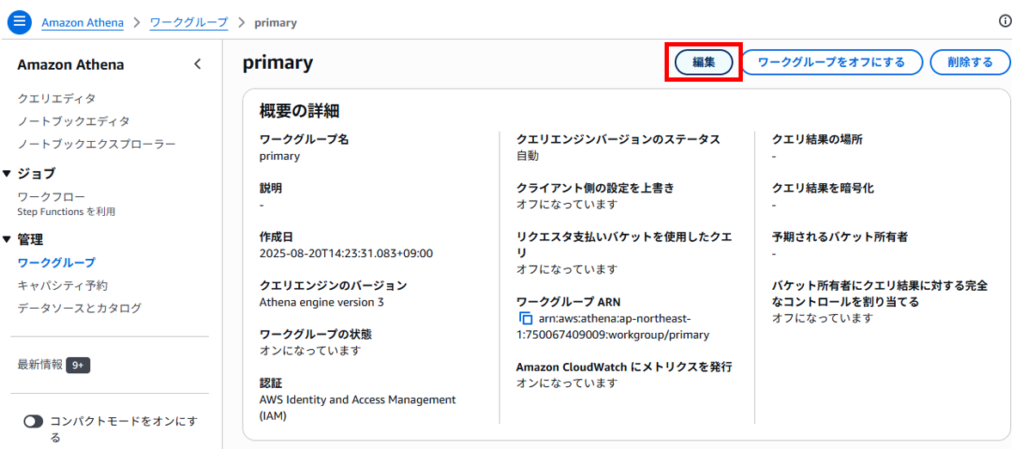This screenshot has width=1024, height=449.
Task: Click the 自動 engine status value
Action: click(x=528, y=156)
